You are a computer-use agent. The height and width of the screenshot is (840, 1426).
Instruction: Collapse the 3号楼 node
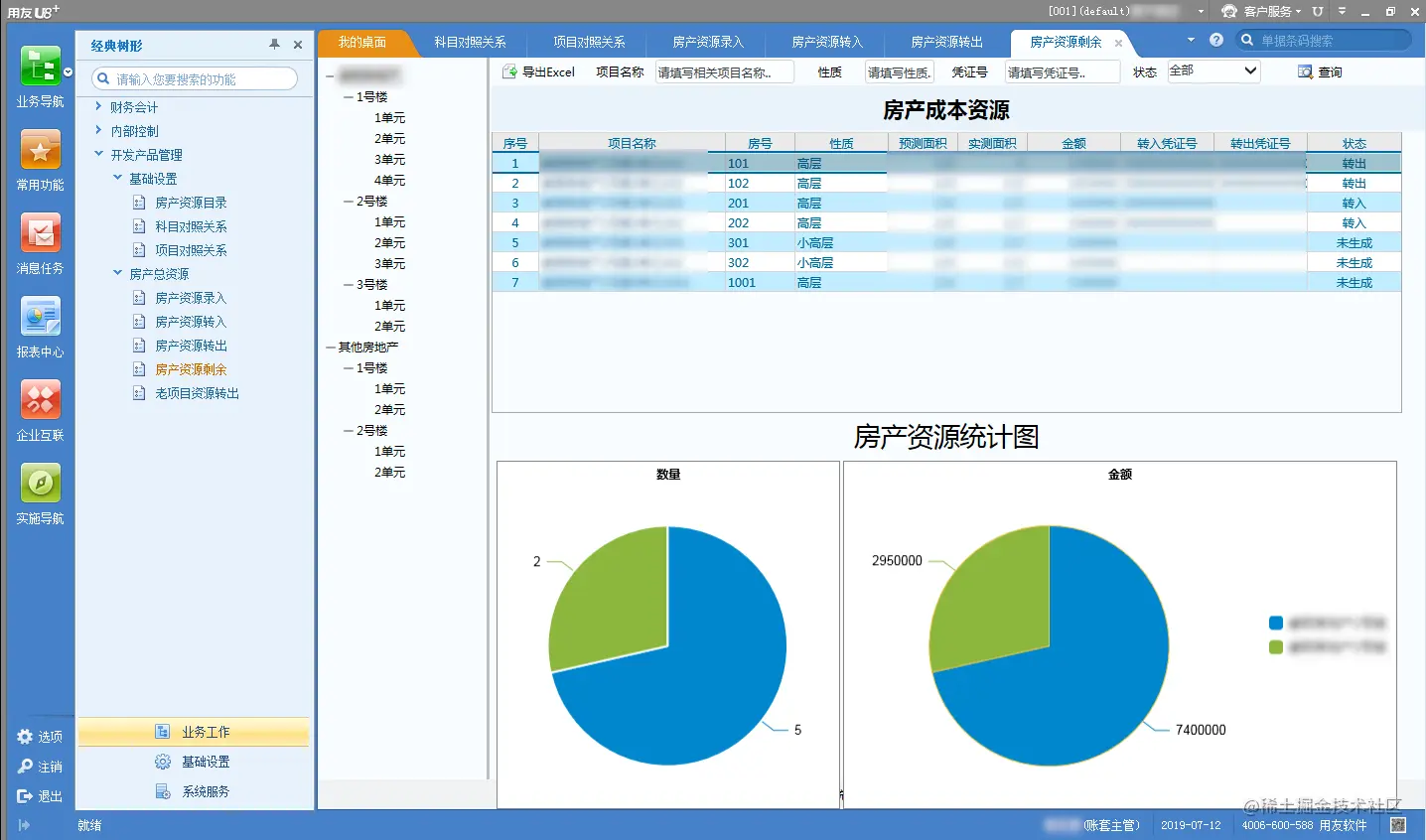point(349,285)
